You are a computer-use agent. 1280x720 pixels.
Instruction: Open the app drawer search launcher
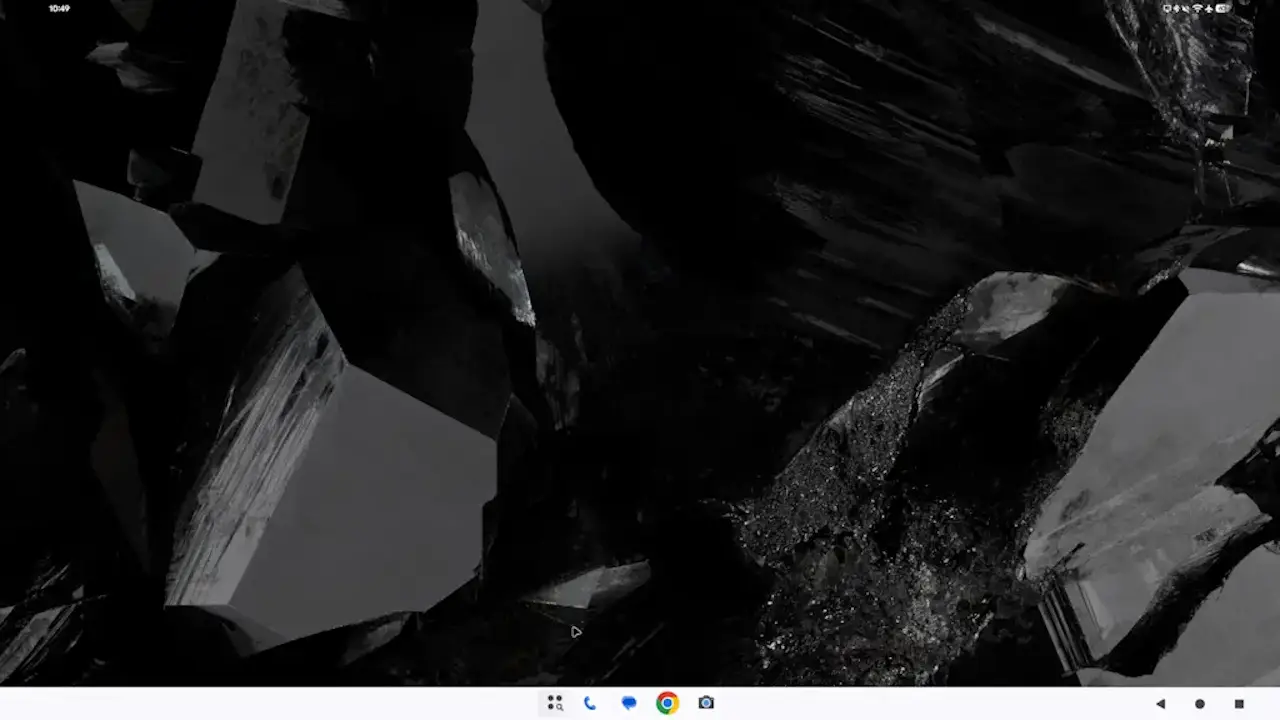(x=554, y=703)
